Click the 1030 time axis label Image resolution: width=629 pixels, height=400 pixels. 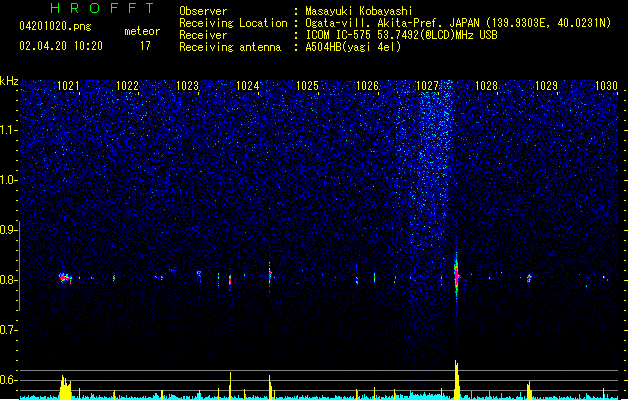point(606,86)
